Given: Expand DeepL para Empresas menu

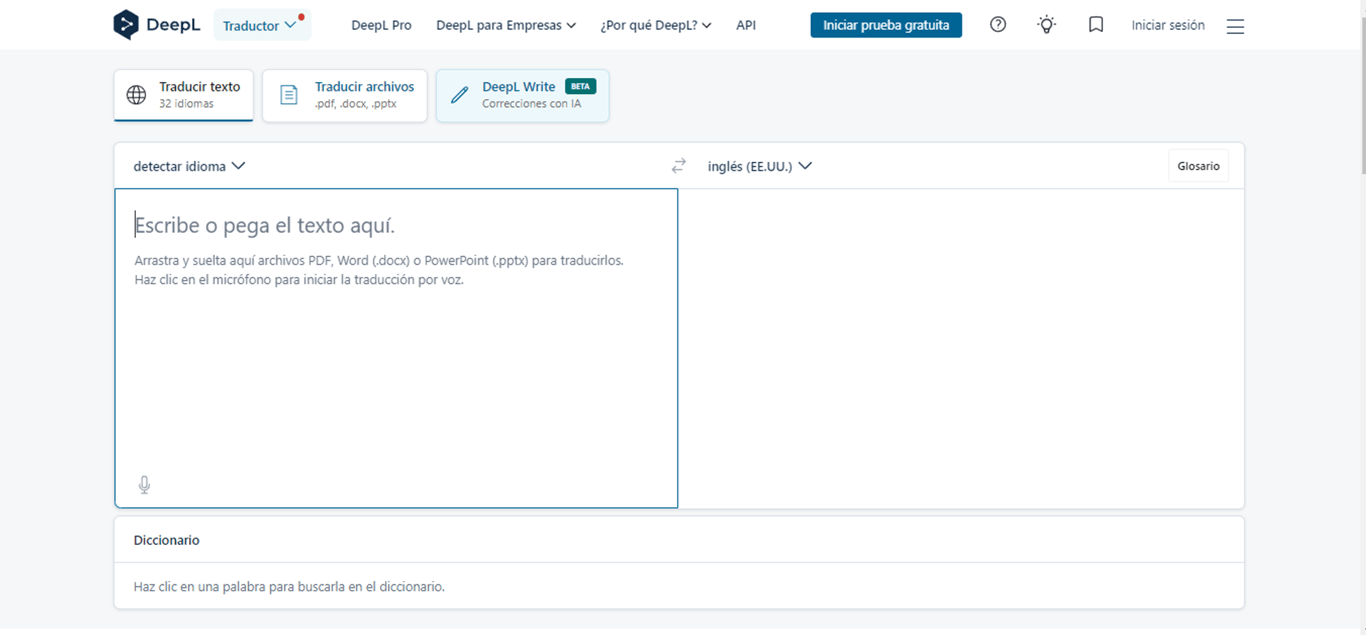Looking at the screenshot, I should point(506,25).
